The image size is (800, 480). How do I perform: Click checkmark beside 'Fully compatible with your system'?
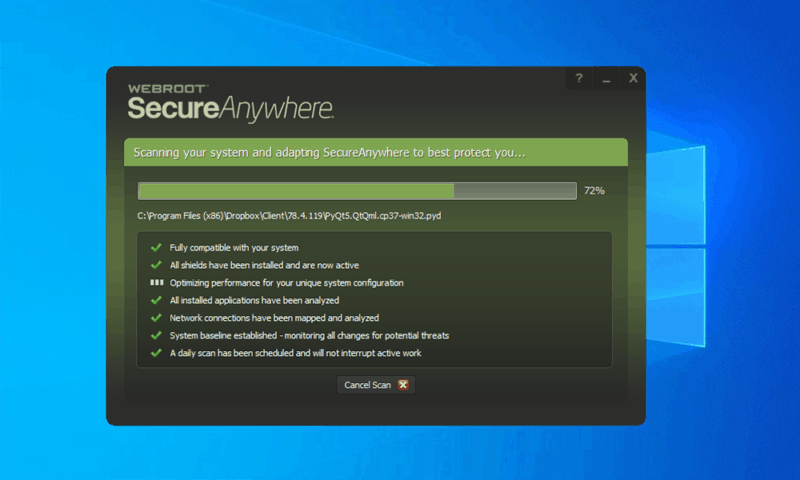[x=156, y=247]
